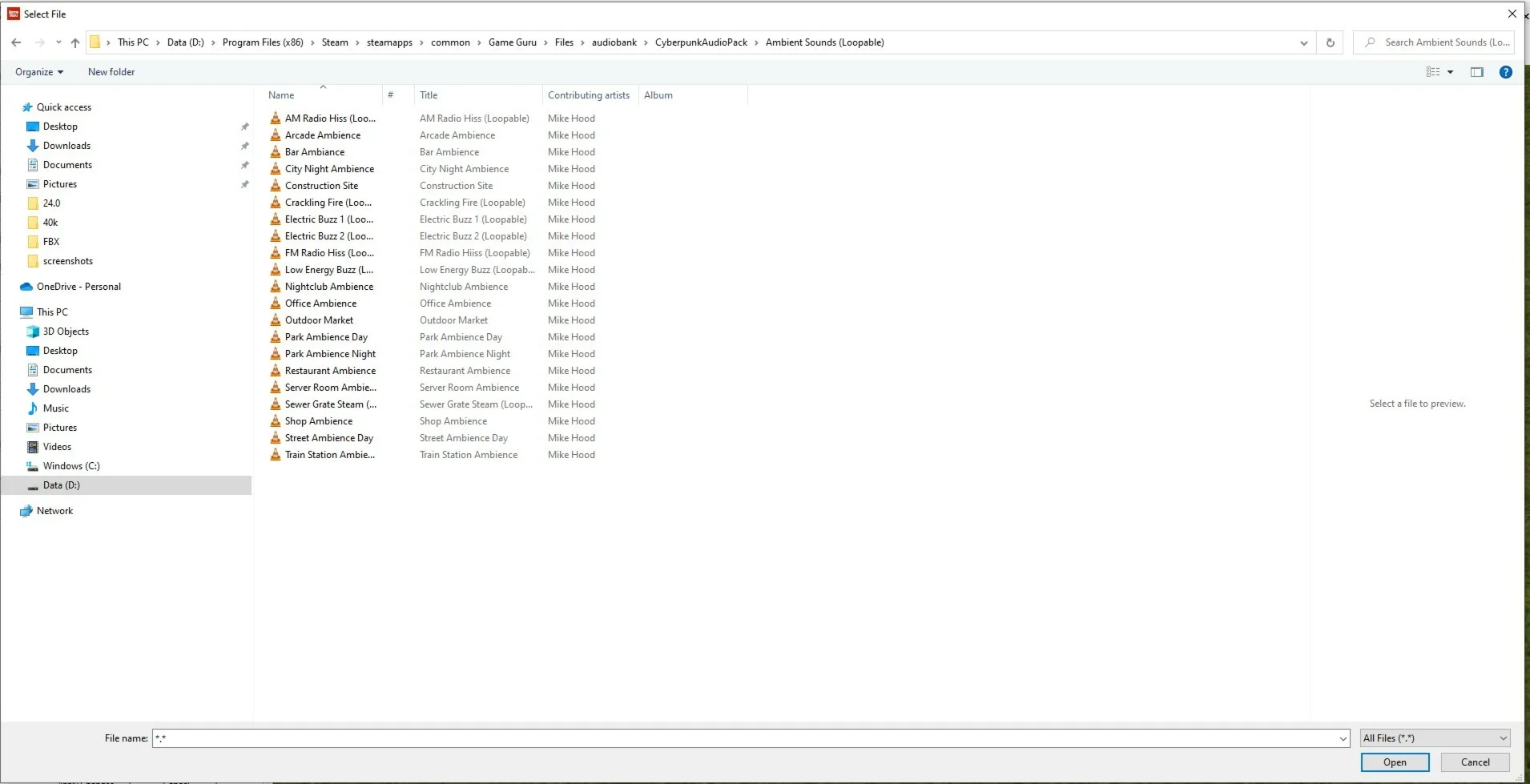Sort by the Album column header
The width and height of the screenshot is (1530, 784).
tap(693, 95)
